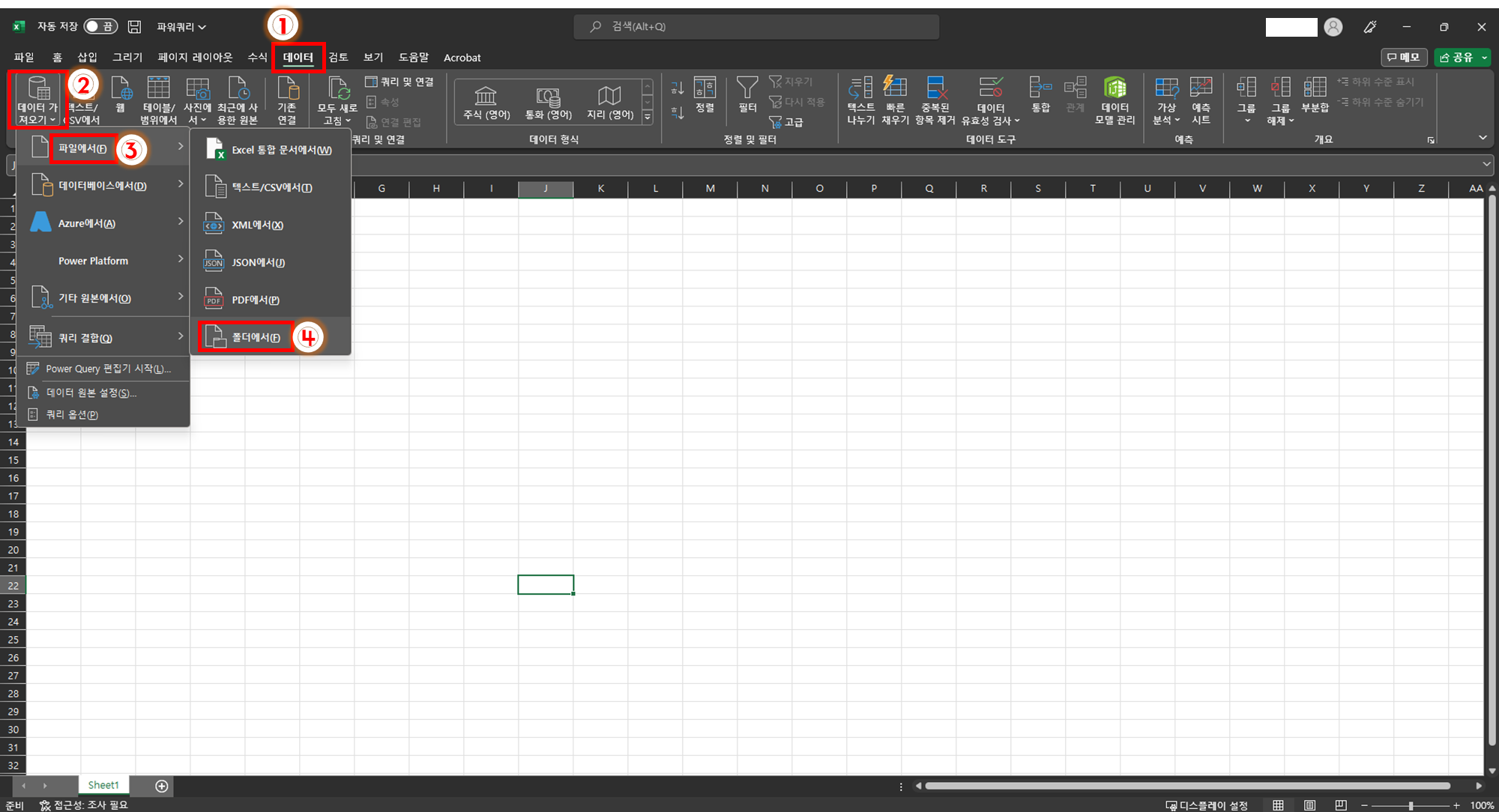Expand the data types gallery more arrow
Image resolution: width=1499 pixels, height=812 pixels.
[648, 118]
